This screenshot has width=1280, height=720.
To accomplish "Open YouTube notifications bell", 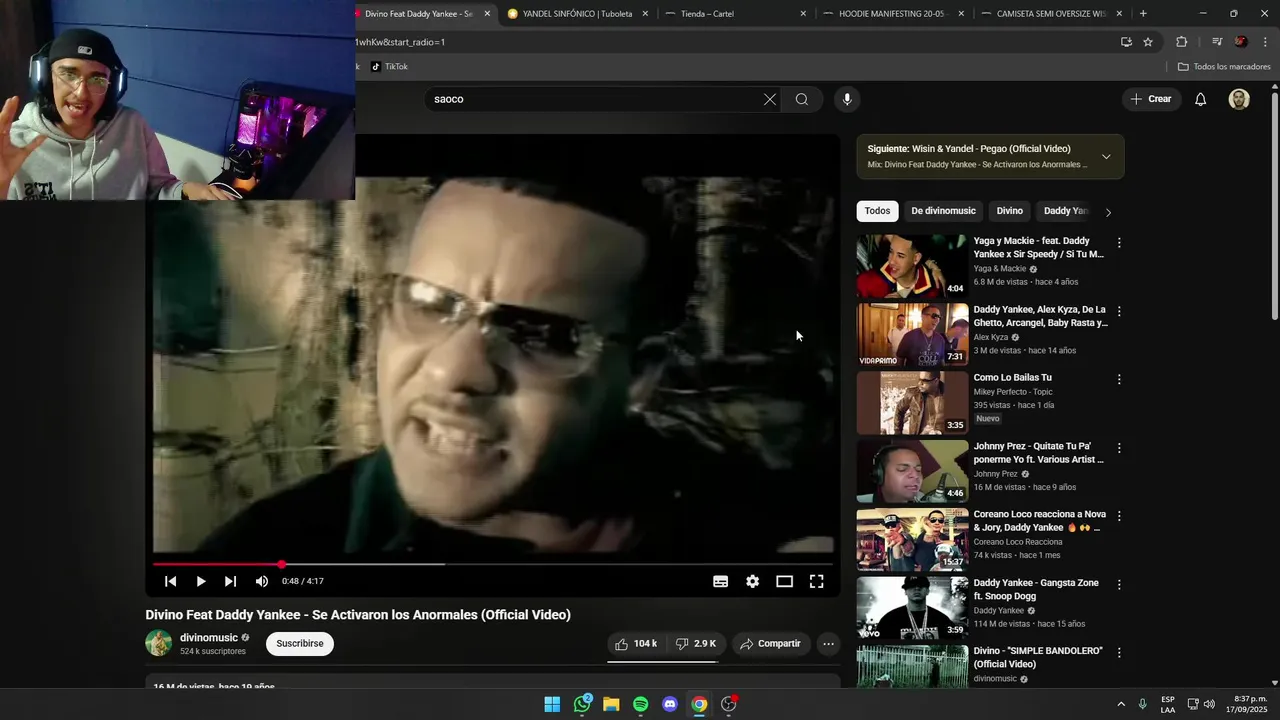I will pyautogui.click(x=1200, y=99).
